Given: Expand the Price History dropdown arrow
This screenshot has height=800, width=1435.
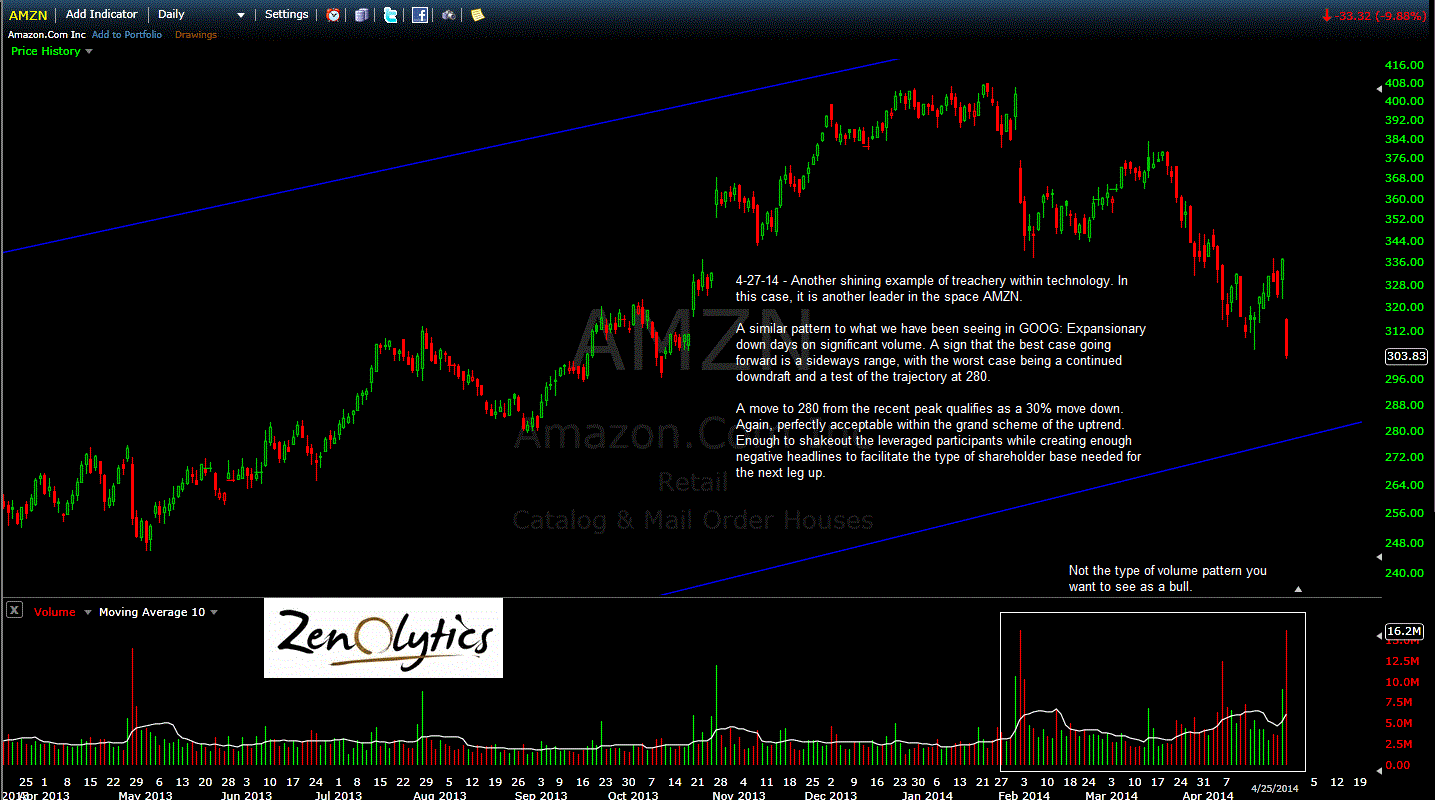Looking at the screenshot, I should point(89,51).
